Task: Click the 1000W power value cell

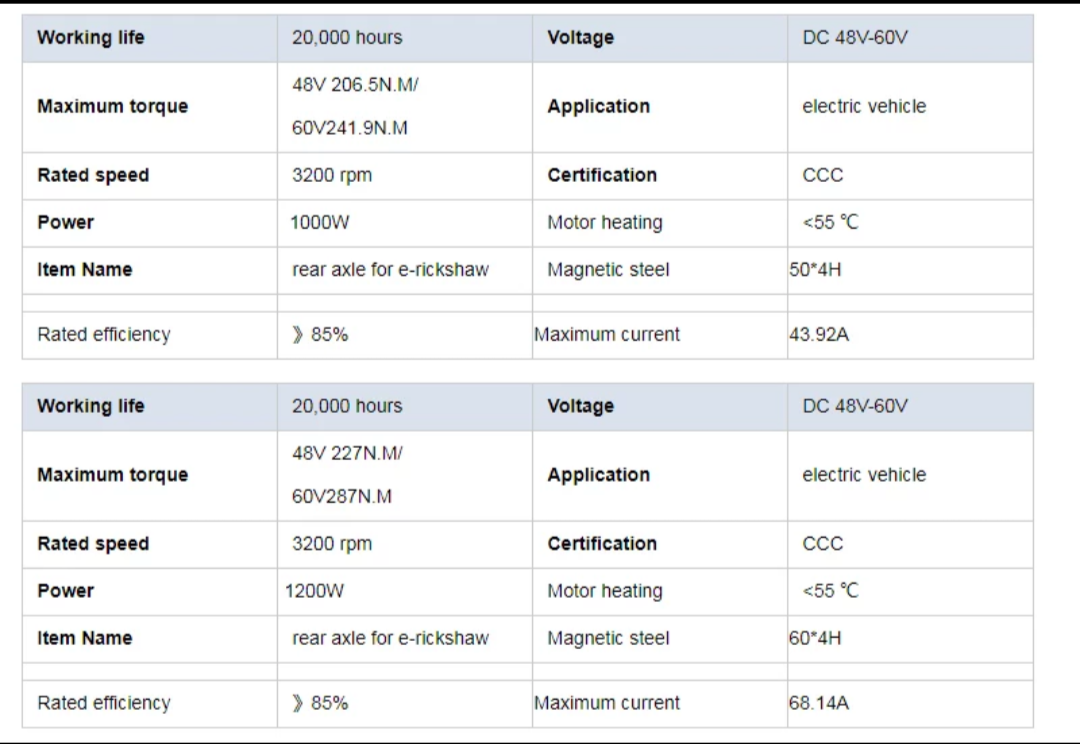Action: (x=320, y=223)
